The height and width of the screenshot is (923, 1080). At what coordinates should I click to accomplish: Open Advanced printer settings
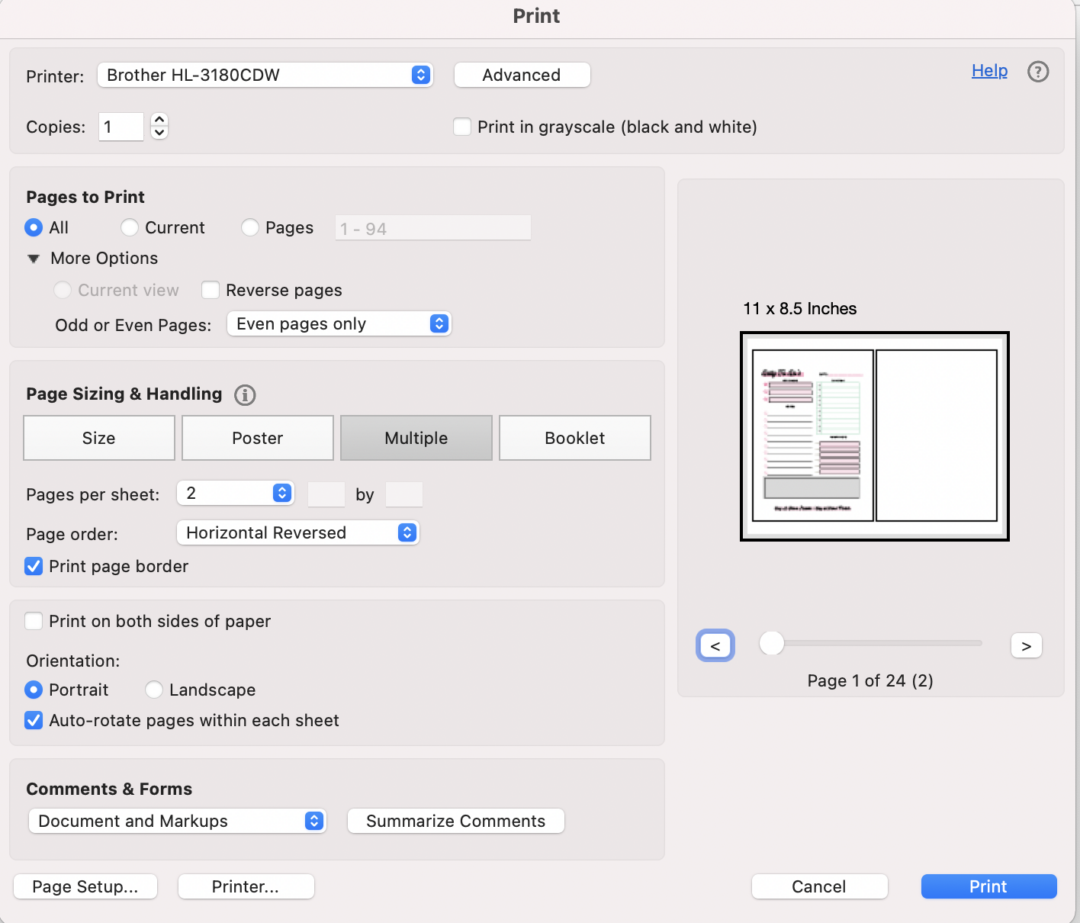tap(521, 74)
